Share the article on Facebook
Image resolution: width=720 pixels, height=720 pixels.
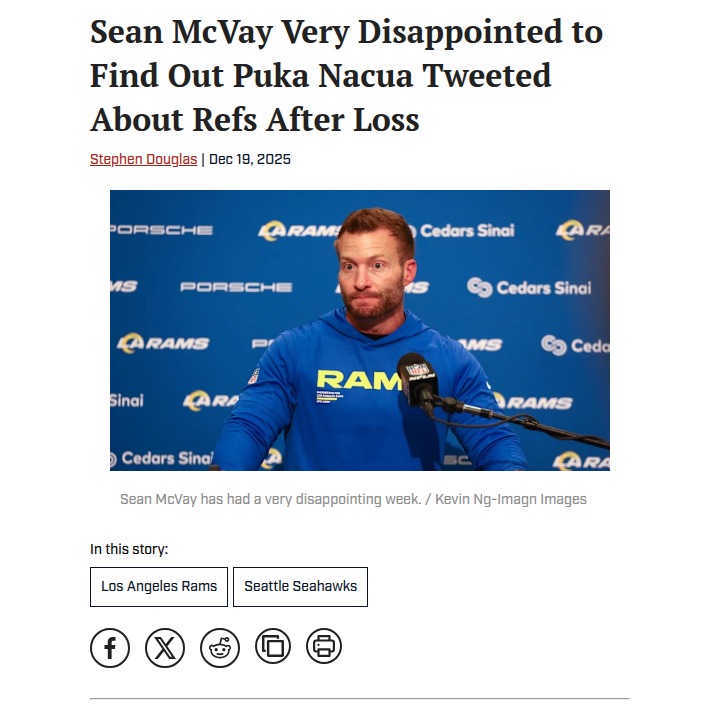click(110, 647)
